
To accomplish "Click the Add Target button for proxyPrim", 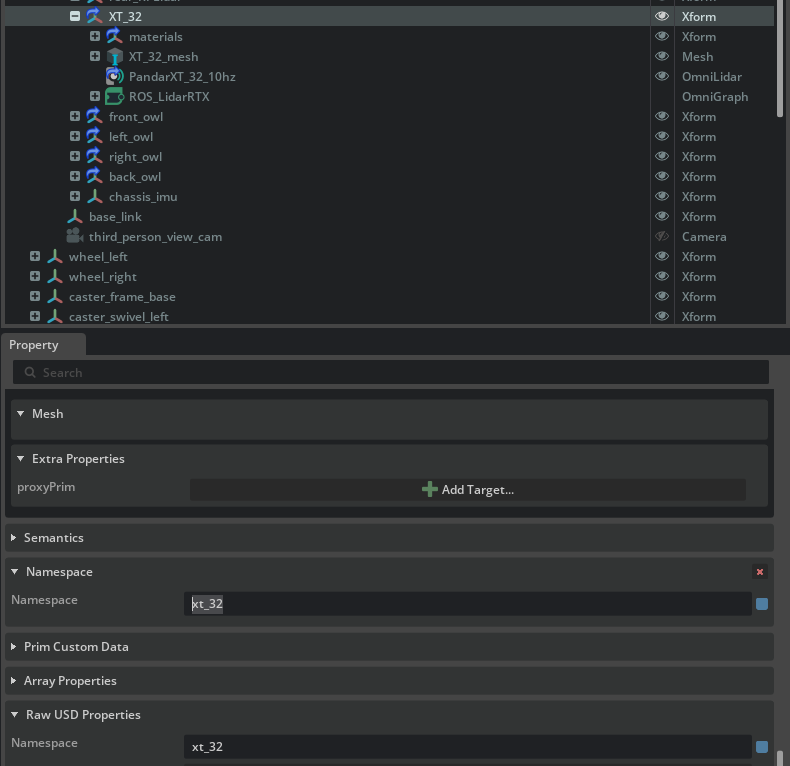I will (x=468, y=490).
